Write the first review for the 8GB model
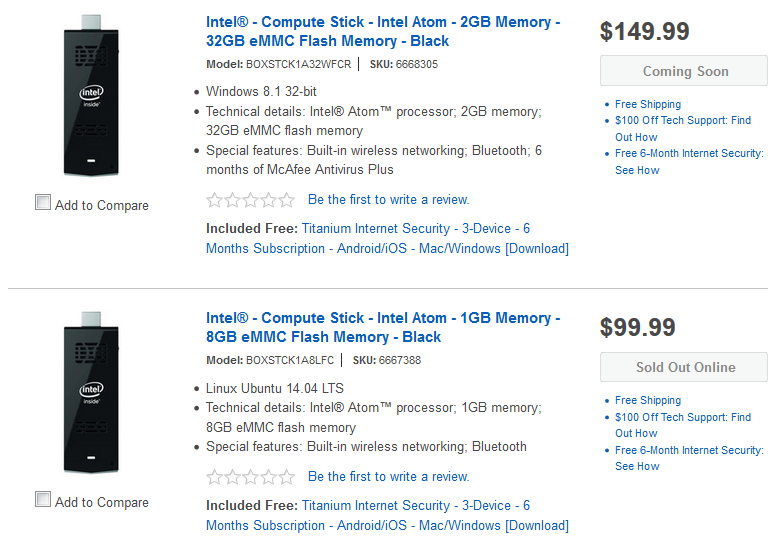Viewport: 778px width, 546px height. [x=388, y=477]
